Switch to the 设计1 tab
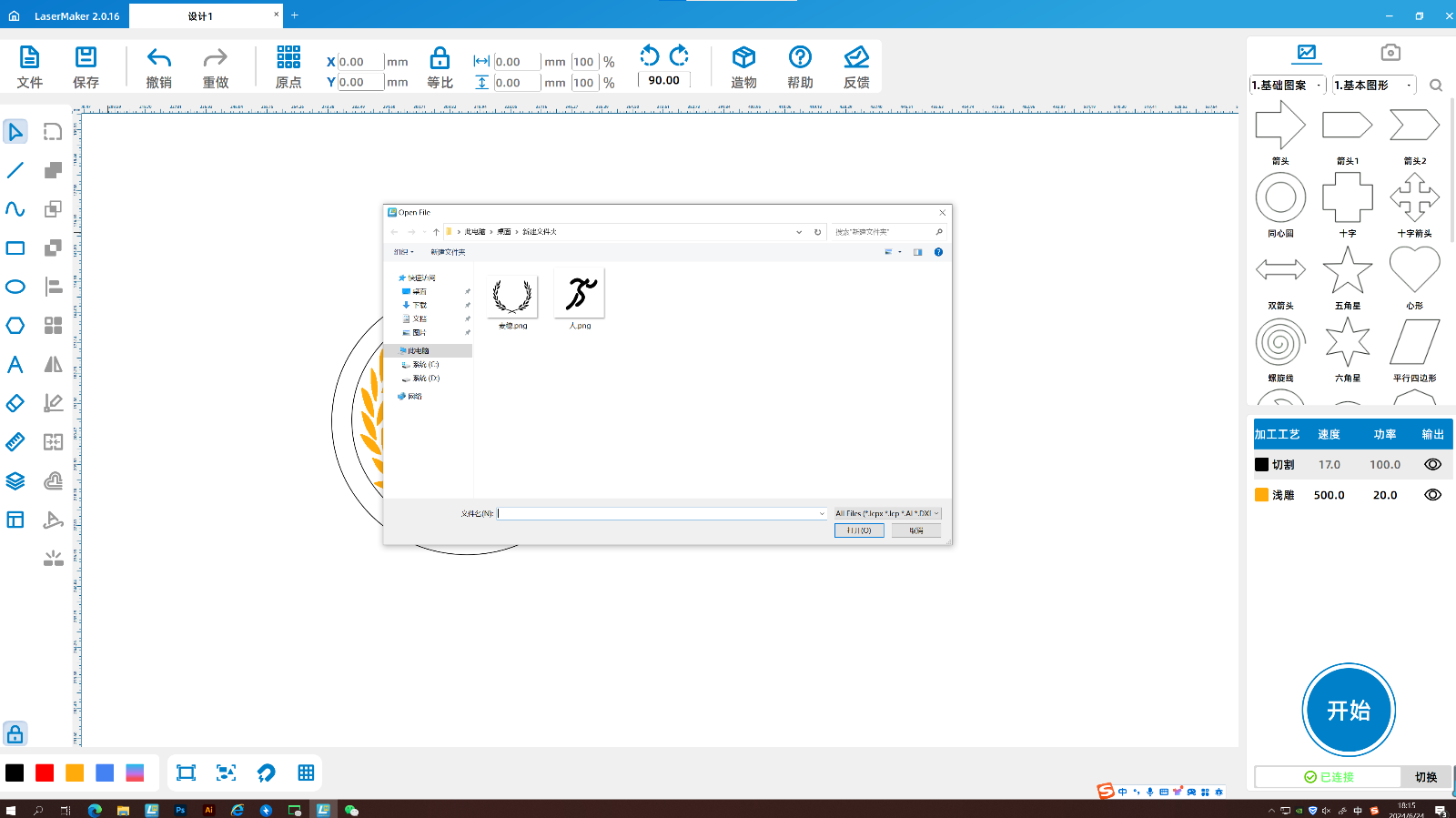This screenshot has width=1456, height=818. pos(200,16)
